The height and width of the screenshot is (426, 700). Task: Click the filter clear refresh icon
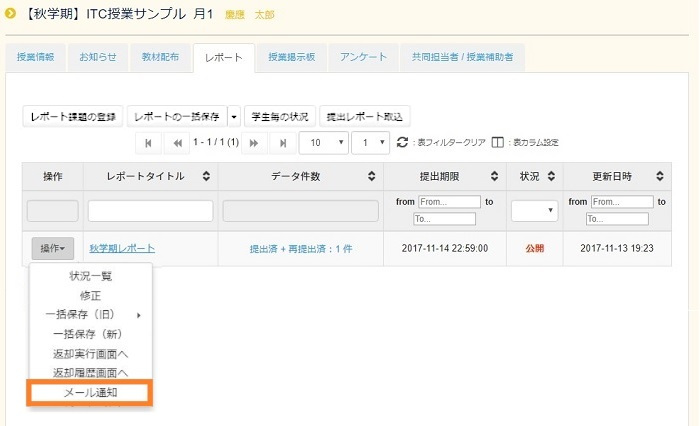click(403, 143)
